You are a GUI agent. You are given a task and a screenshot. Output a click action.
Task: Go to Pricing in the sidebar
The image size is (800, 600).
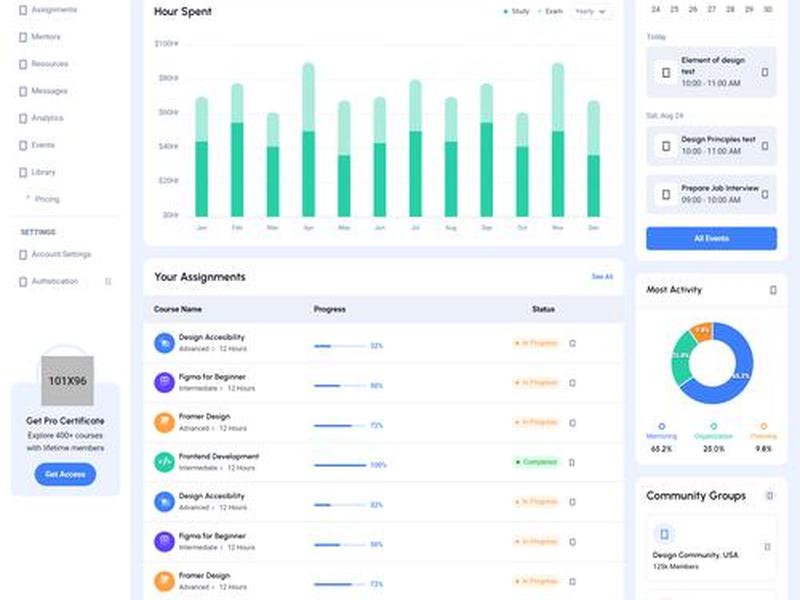coord(47,199)
